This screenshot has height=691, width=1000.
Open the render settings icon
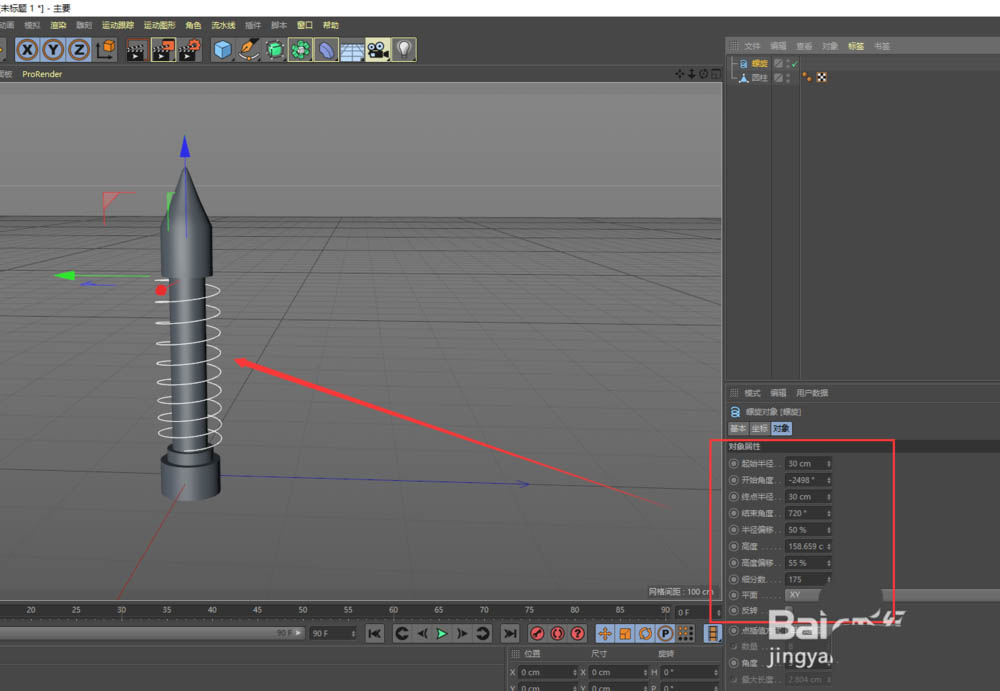pos(188,50)
